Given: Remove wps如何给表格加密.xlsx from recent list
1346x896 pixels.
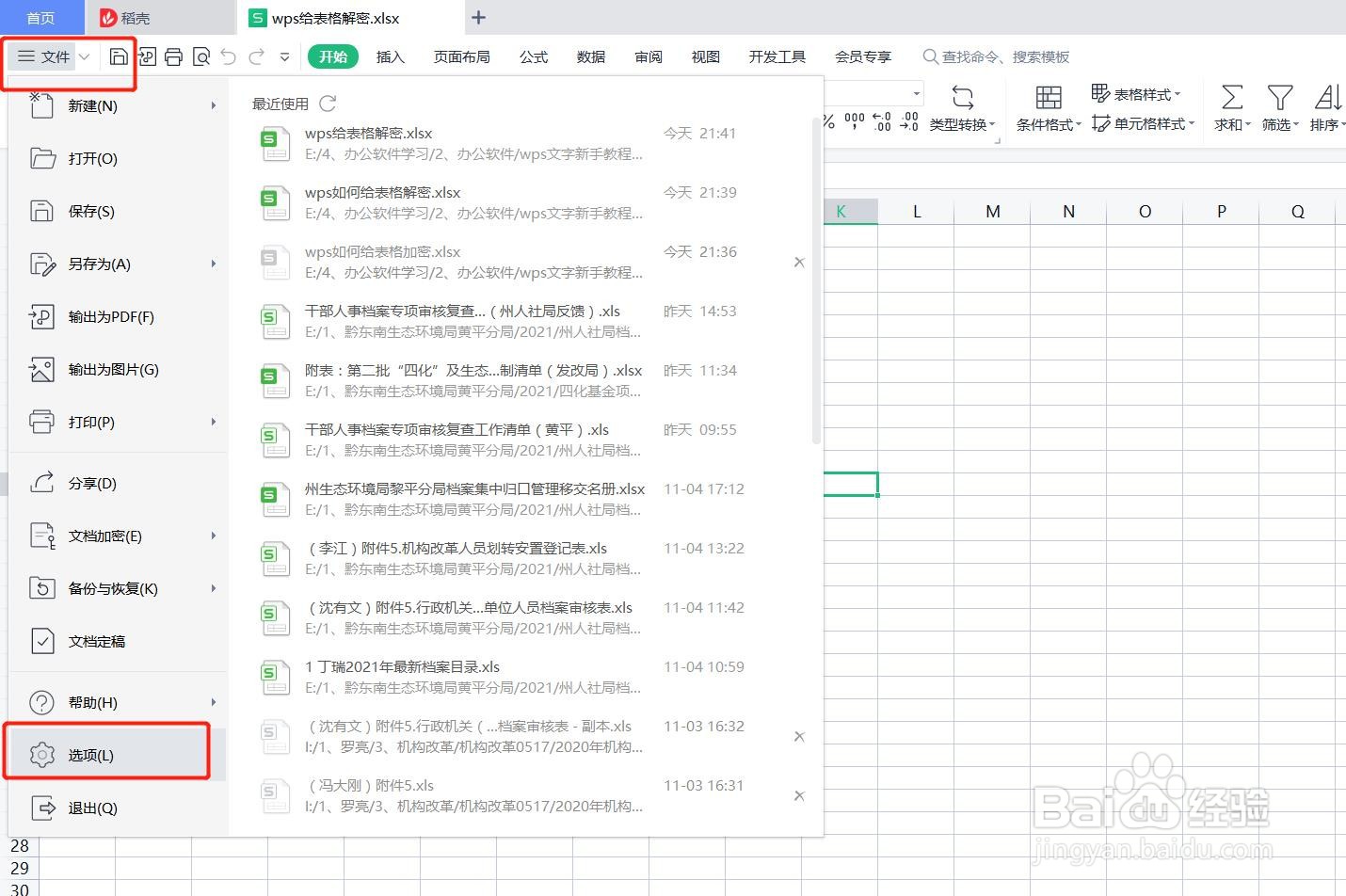Looking at the screenshot, I should coord(799,263).
